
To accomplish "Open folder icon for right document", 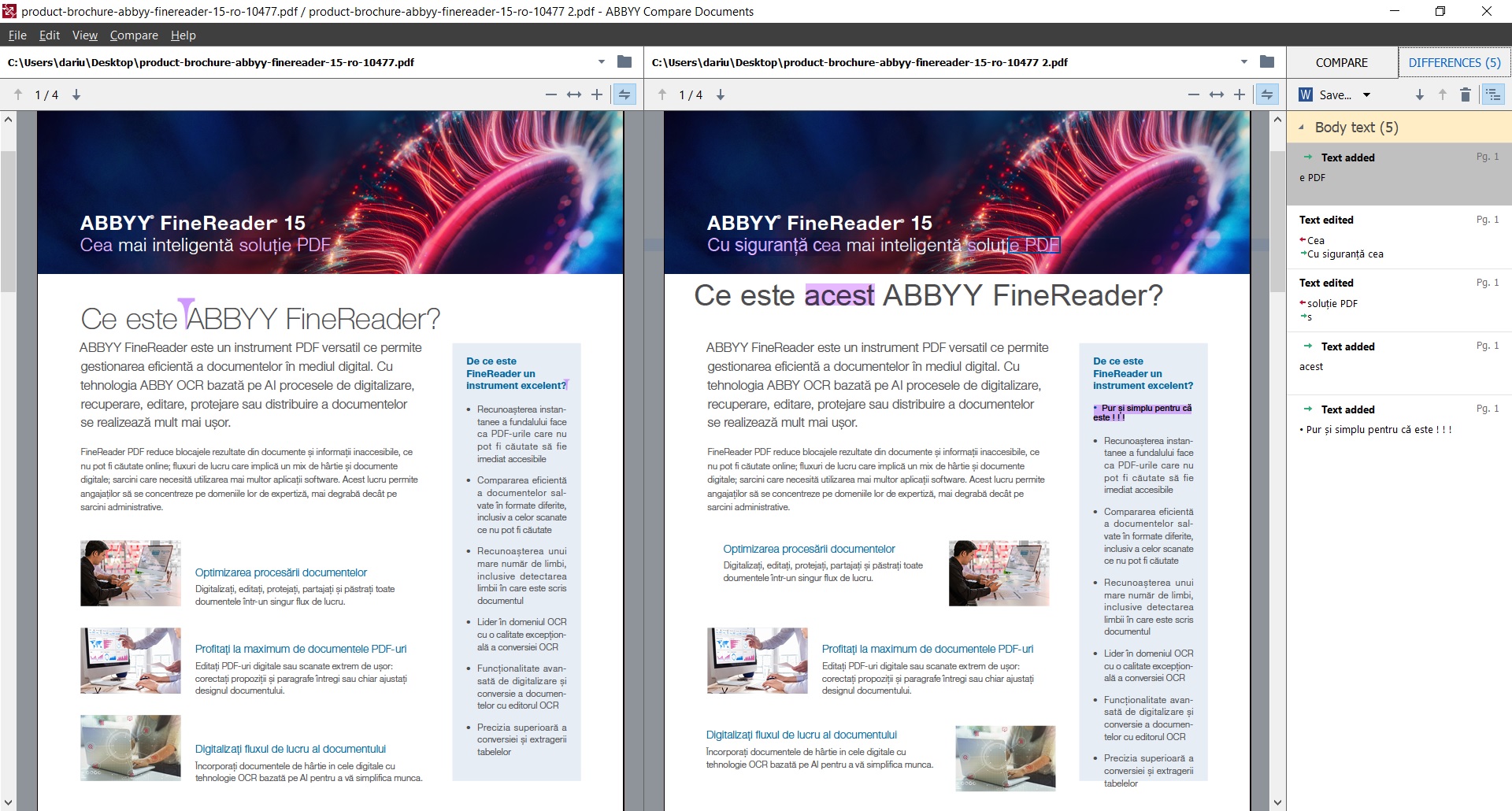I will click(1267, 62).
